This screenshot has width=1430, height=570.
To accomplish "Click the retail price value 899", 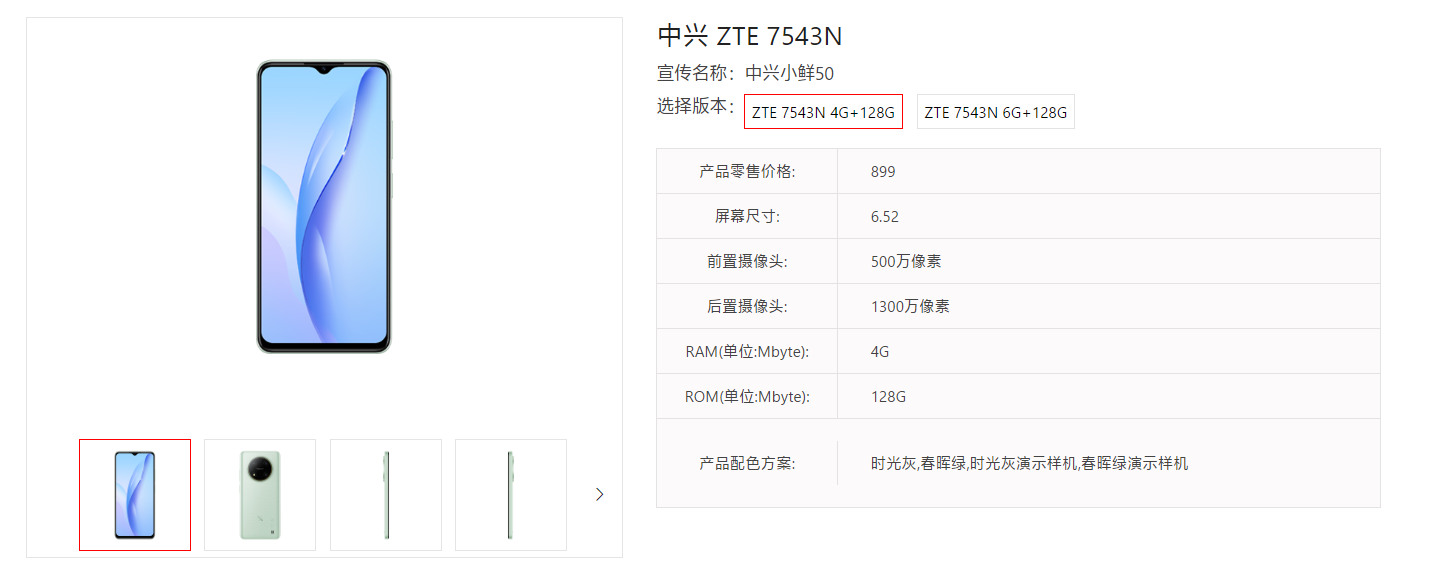I will [x=883, y=171].
